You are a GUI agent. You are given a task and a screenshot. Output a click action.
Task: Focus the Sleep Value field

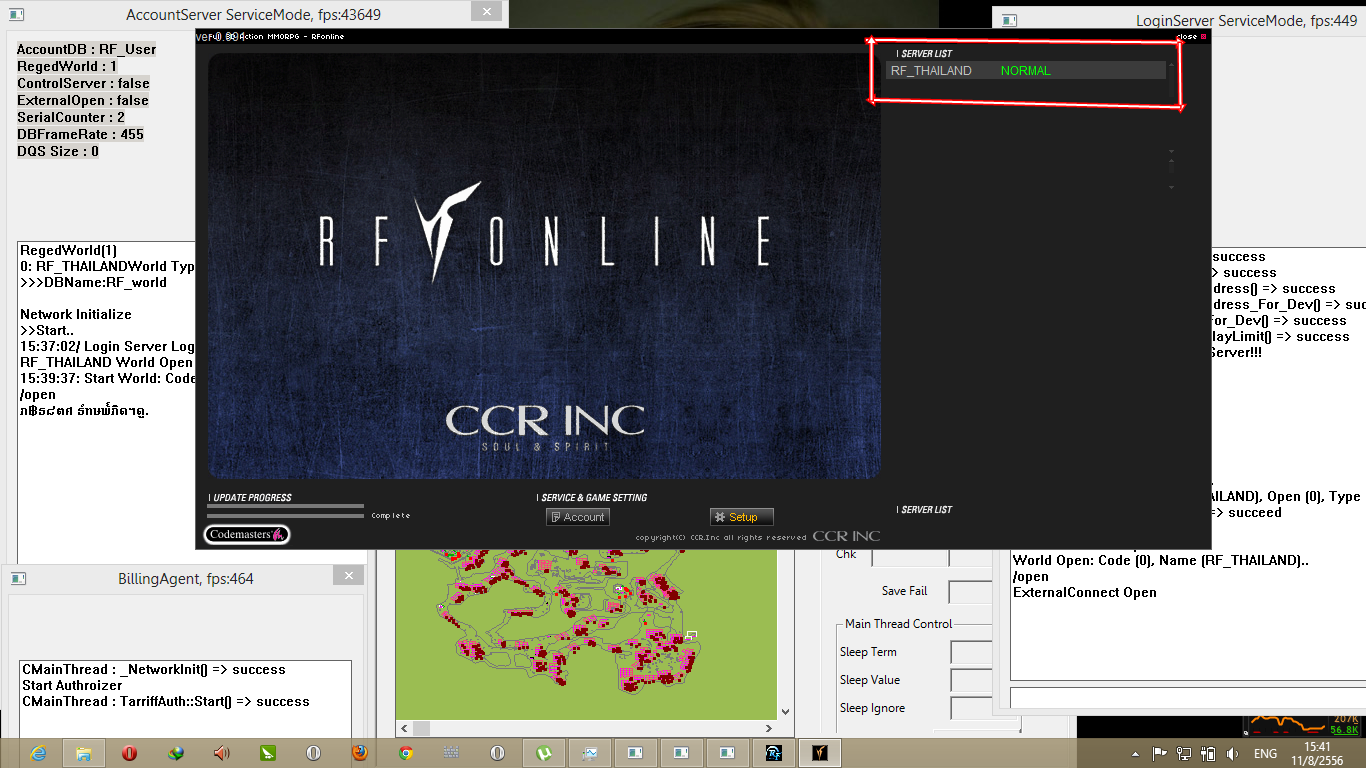[971, 680]
